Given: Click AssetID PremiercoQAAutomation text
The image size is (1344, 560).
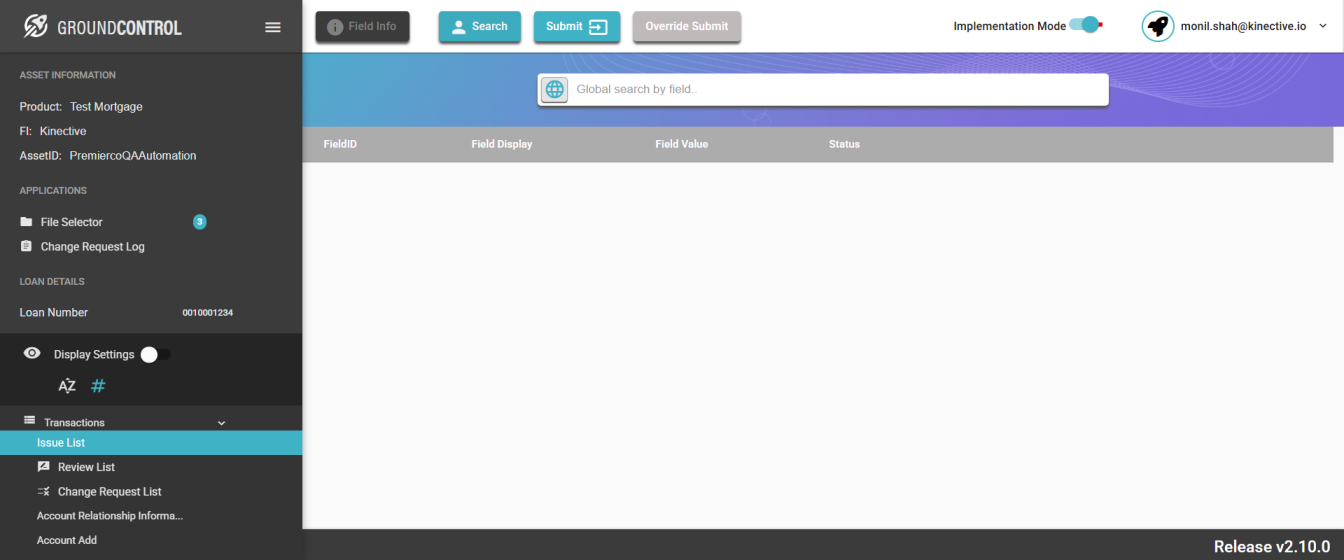Looking at the screenshot, I should coord(108,156).
